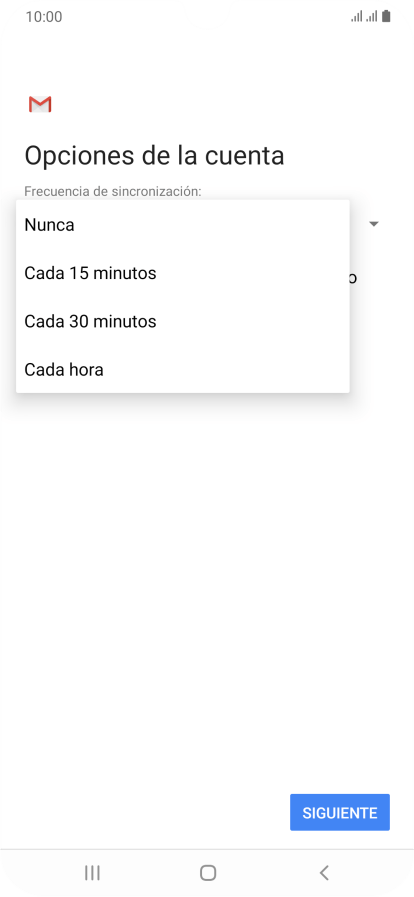This screenshot has height=897, width=414.
Task: Pick Cada 30 minutos from the list
Action: tap(183, 322)
